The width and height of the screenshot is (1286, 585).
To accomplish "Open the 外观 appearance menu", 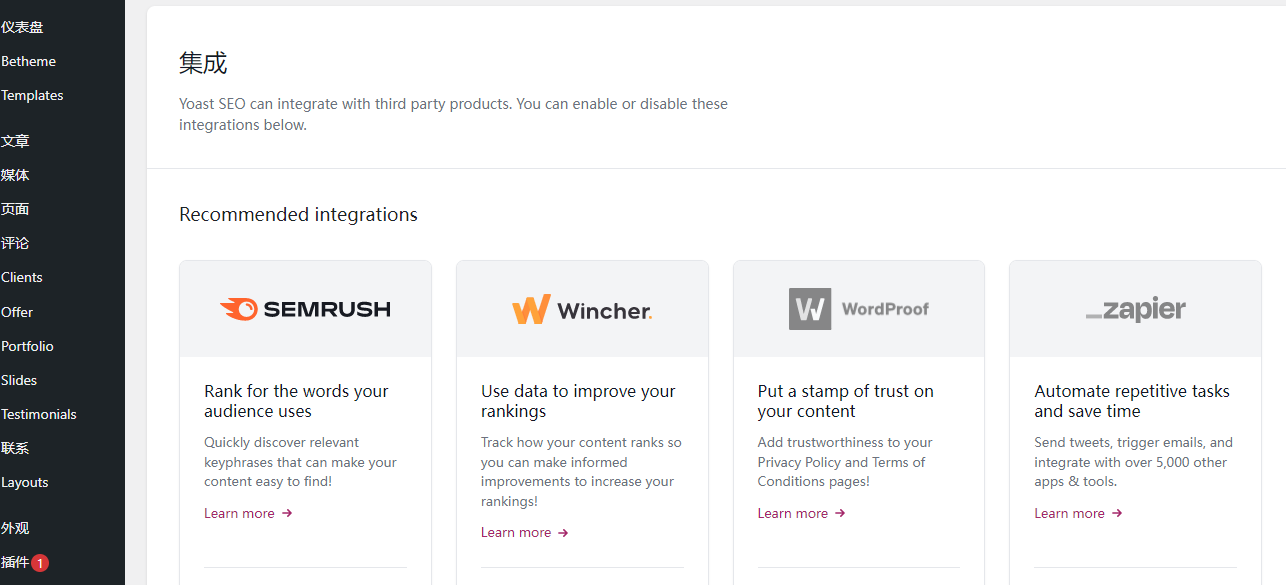I will (15, 528).
